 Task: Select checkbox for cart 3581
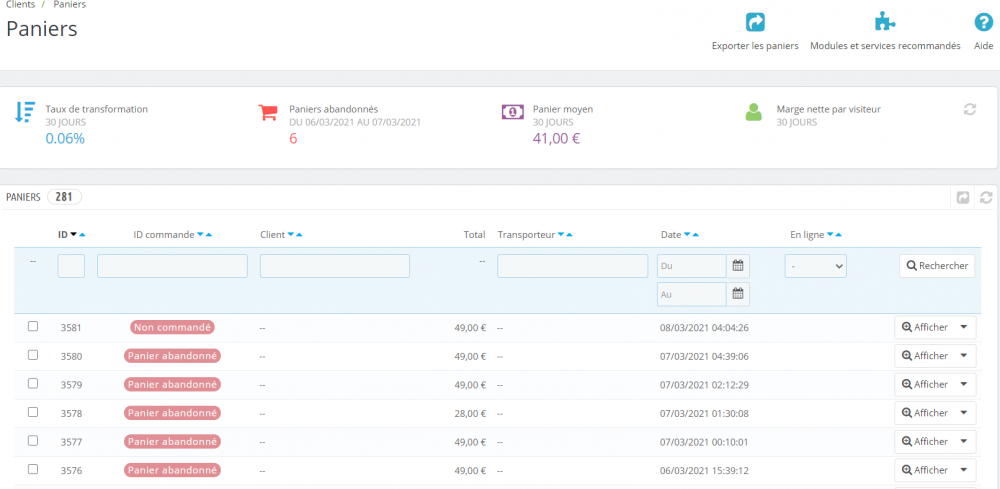coord(33,326)
